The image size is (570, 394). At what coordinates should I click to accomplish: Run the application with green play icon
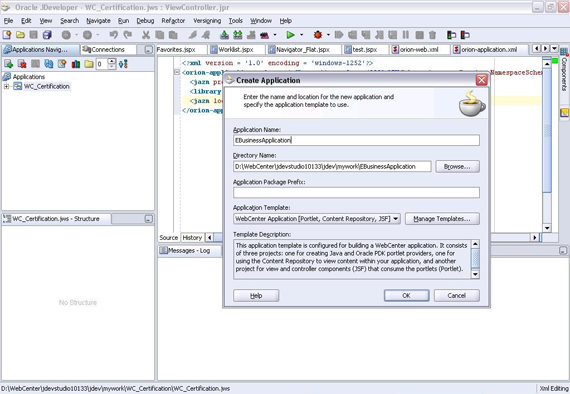[x=290, y=35]
